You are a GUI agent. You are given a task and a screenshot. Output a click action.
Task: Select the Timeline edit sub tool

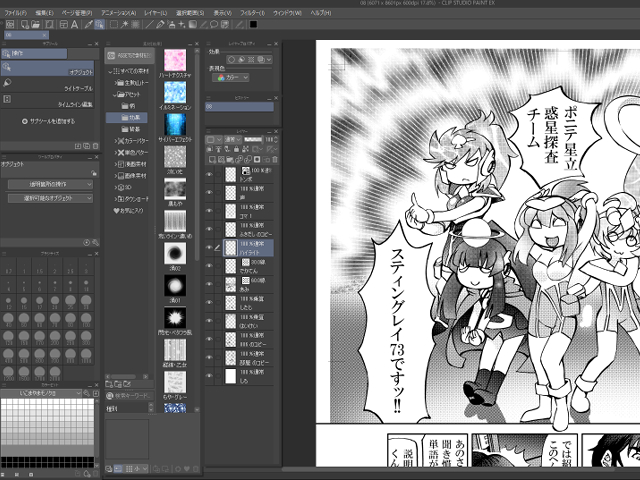(x=70, y=103)
